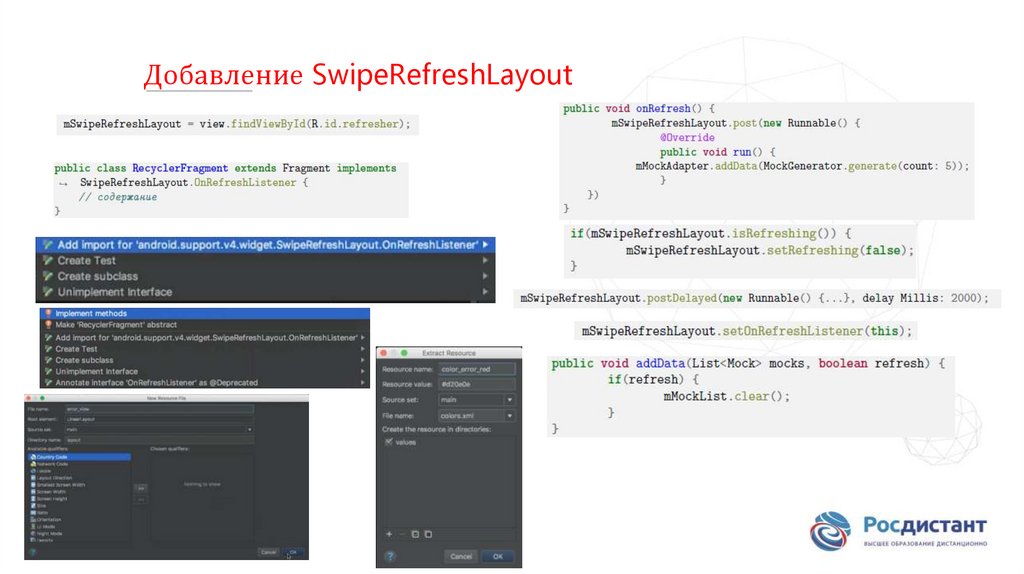Toggle the values directory checkbox

pyautogui.click(x=389, y=441)
